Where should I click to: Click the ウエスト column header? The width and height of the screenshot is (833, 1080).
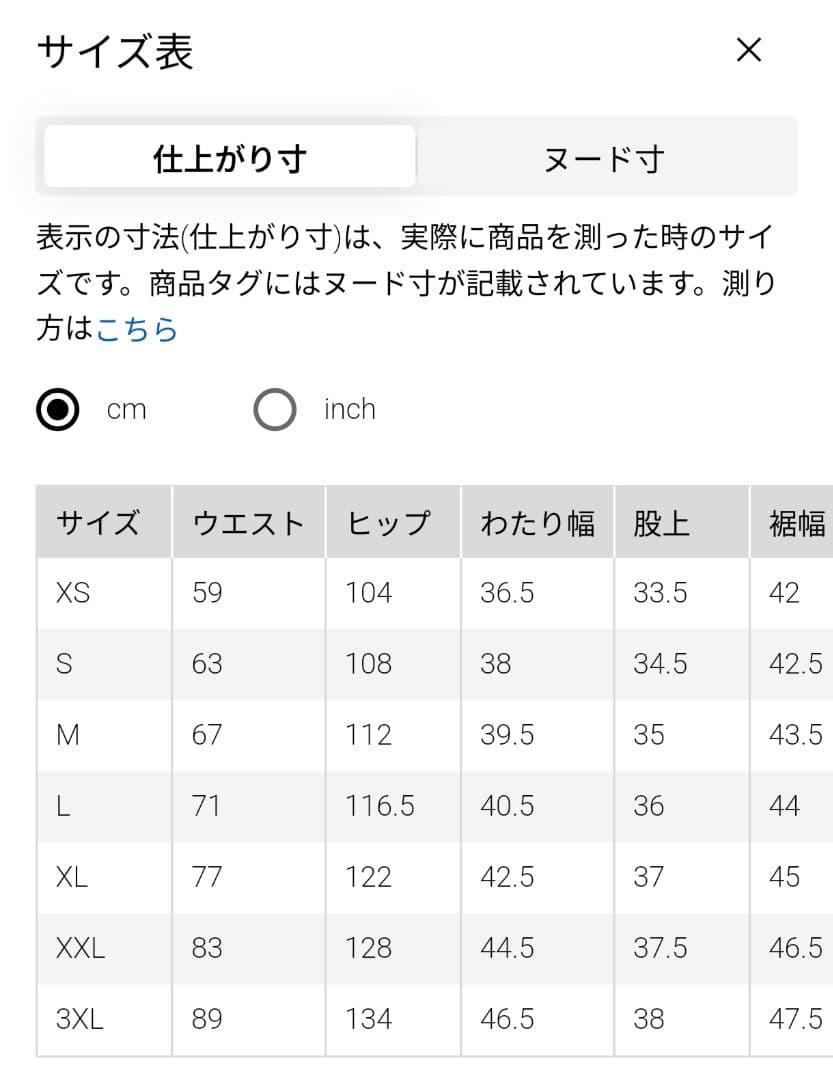(249, 522)
